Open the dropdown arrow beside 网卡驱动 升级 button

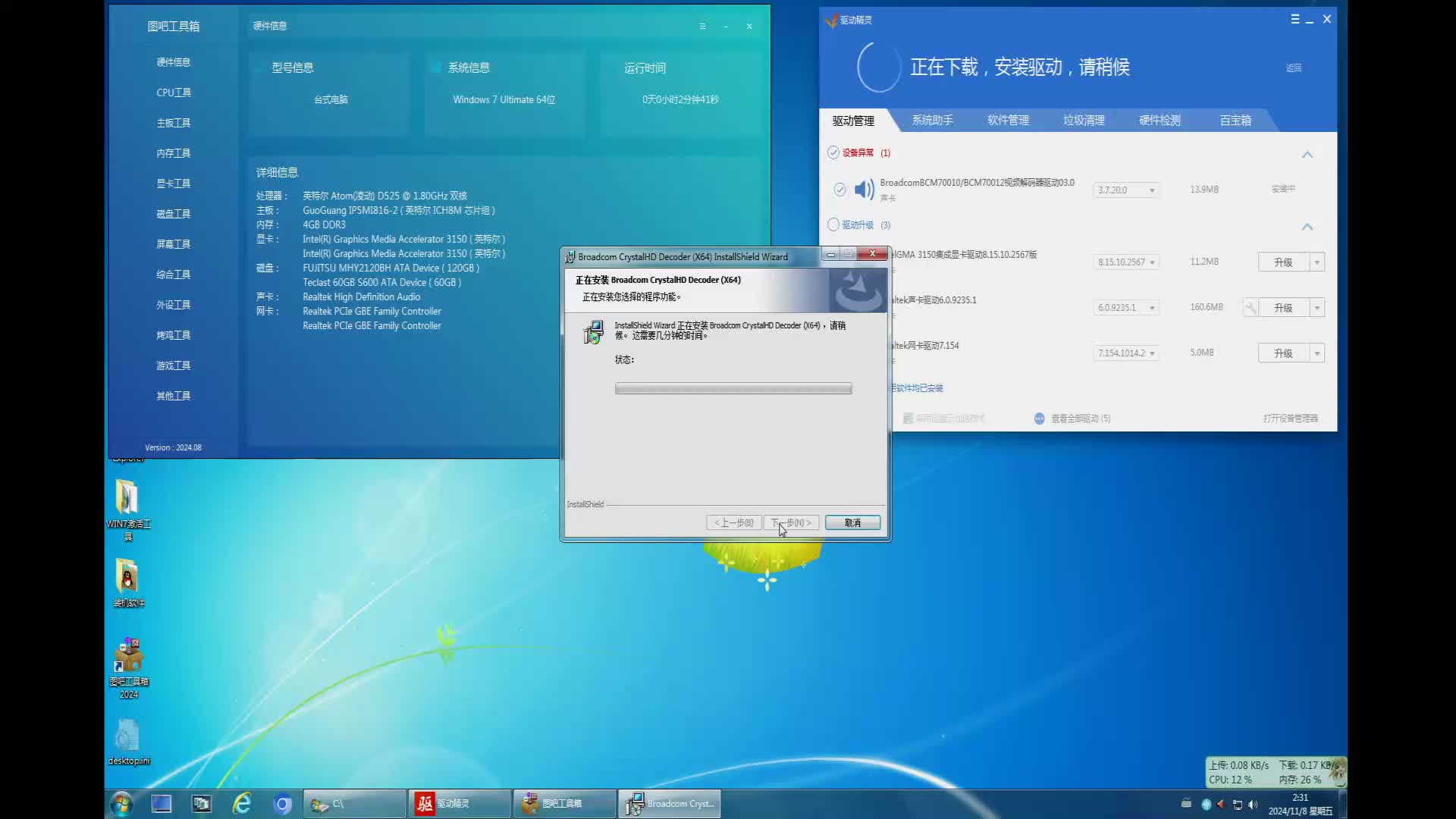[1316, 353]
